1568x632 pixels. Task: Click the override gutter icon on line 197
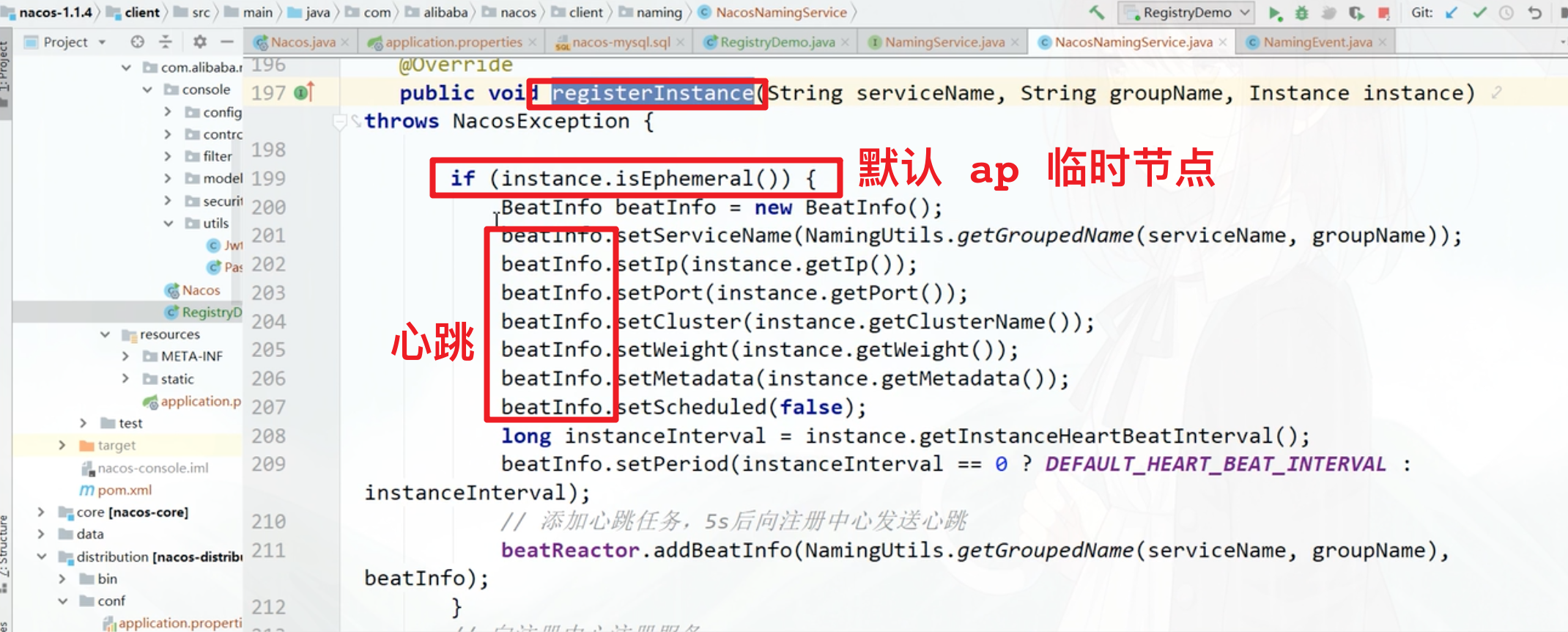[x=303, y=93]
